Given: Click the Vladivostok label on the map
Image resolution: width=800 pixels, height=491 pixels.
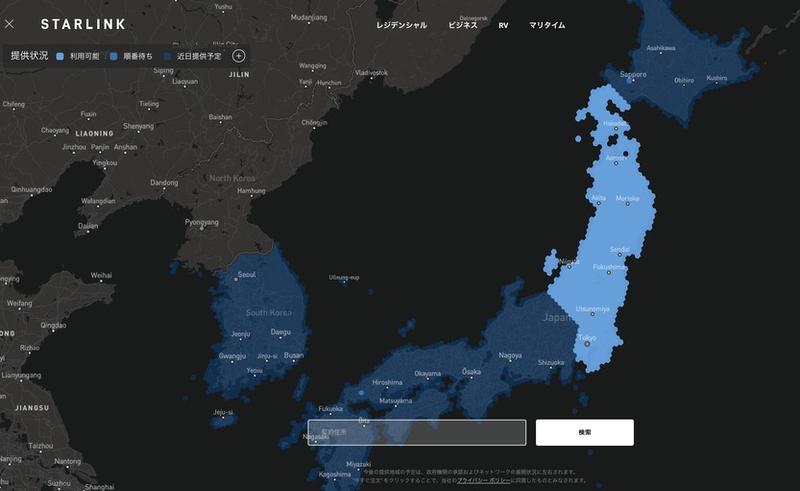Looking at the screenshot, I should pos(371,72).
